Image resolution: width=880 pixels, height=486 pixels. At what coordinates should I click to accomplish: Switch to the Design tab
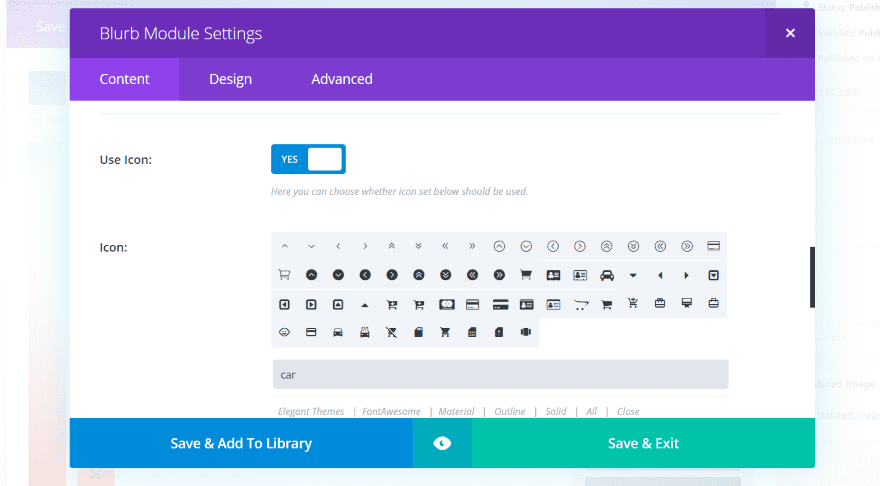point(230,79)
